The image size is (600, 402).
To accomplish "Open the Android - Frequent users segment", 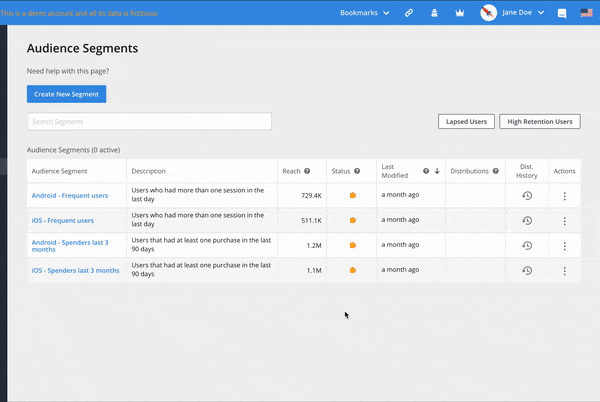I will 70,195.
